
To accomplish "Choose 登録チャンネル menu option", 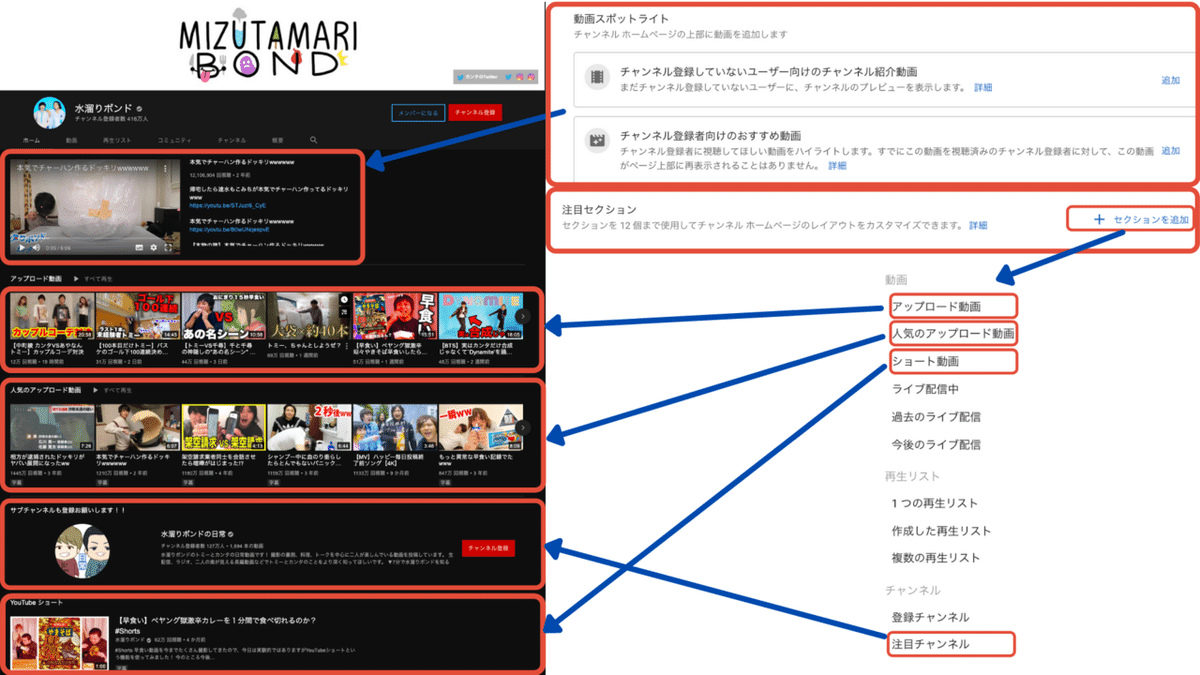I will point(930,617).
